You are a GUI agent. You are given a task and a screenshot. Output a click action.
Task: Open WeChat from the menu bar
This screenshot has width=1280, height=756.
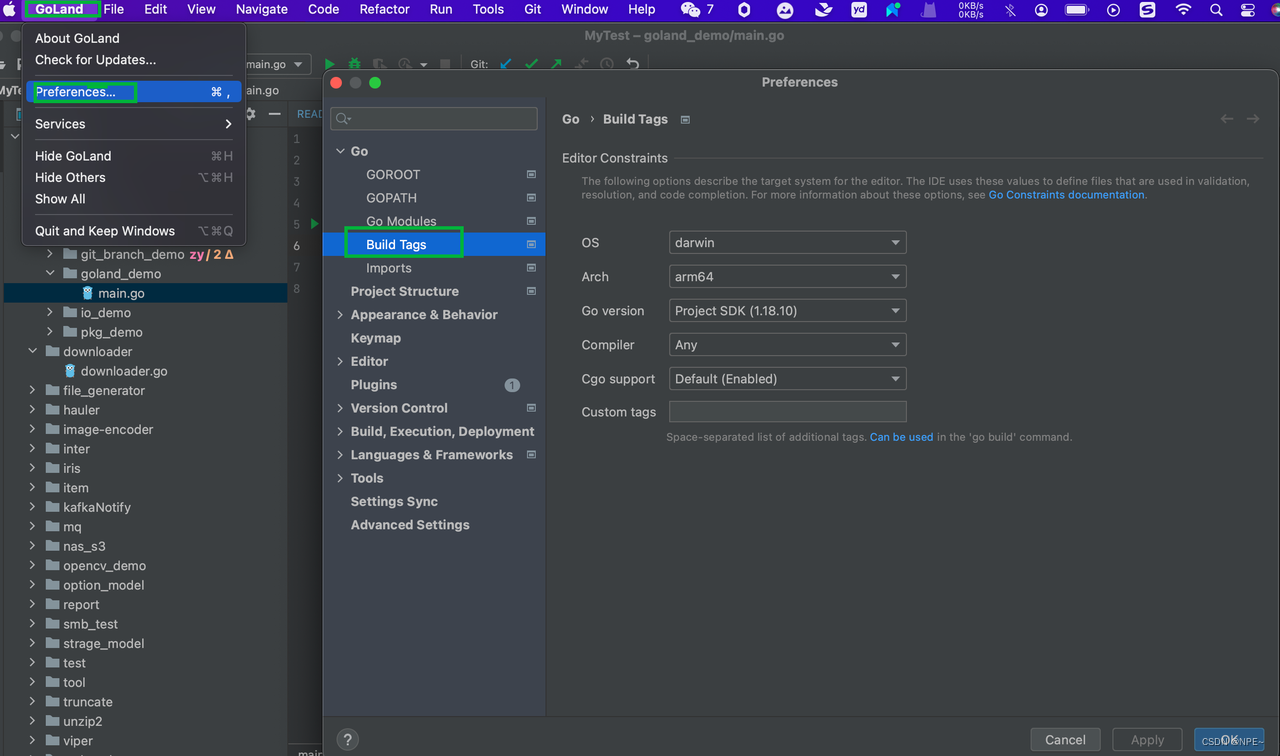(690, 10)
